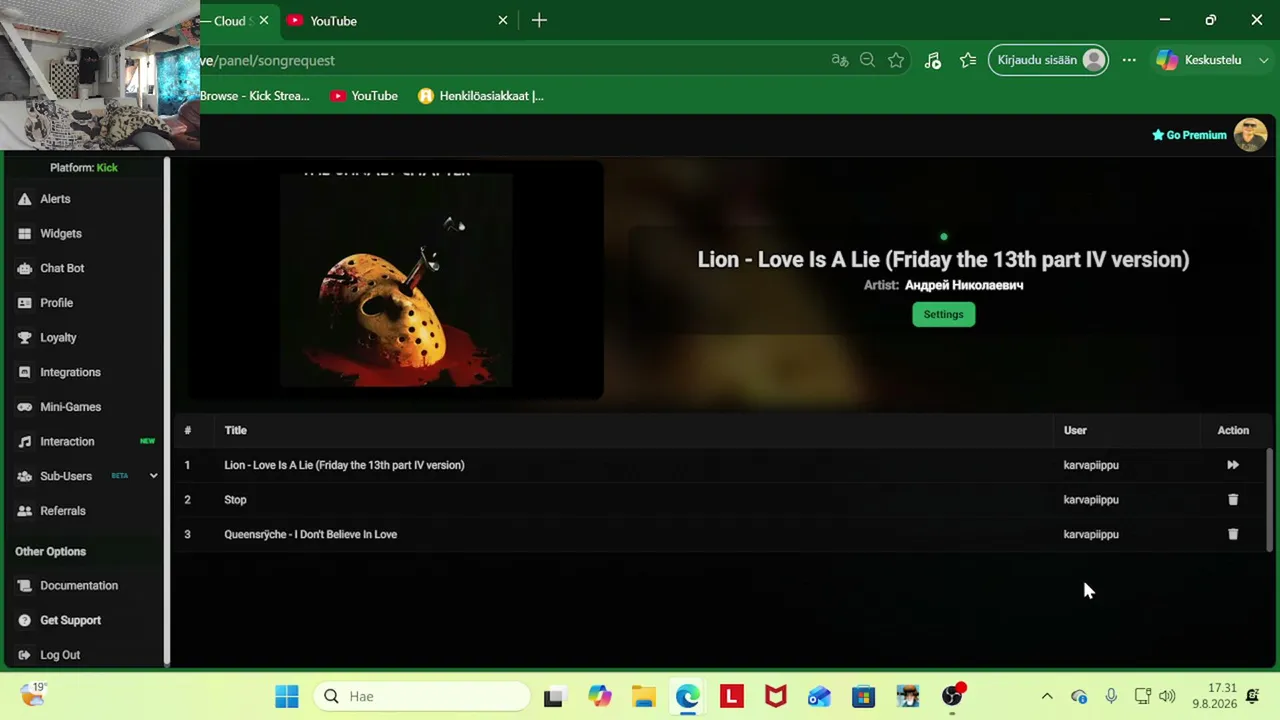Close the Cloud browser tab
Screen dimensions: 1280x720
tap(264, 20)
